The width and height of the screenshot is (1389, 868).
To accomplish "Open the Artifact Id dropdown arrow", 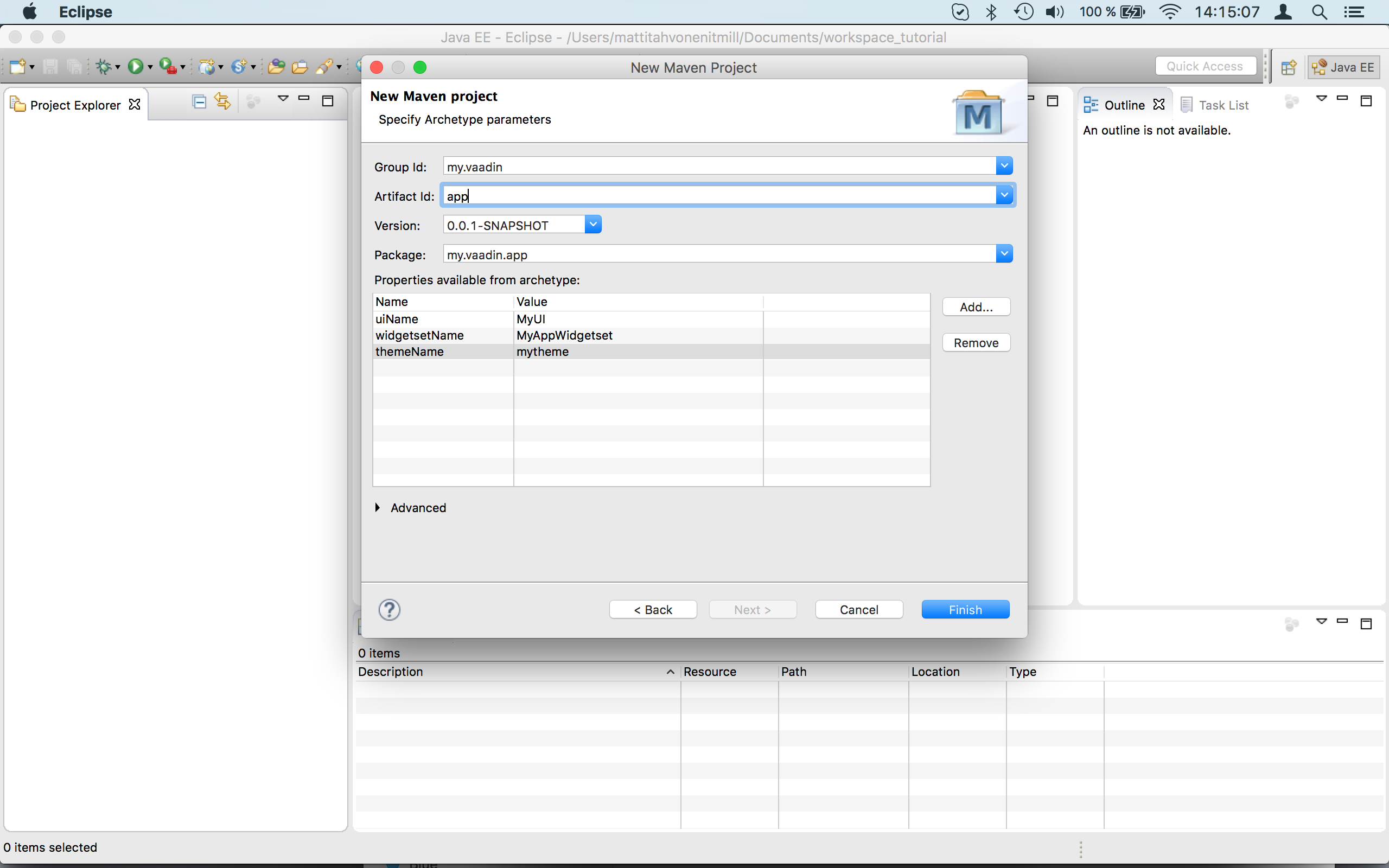I will pos(1004,195).
